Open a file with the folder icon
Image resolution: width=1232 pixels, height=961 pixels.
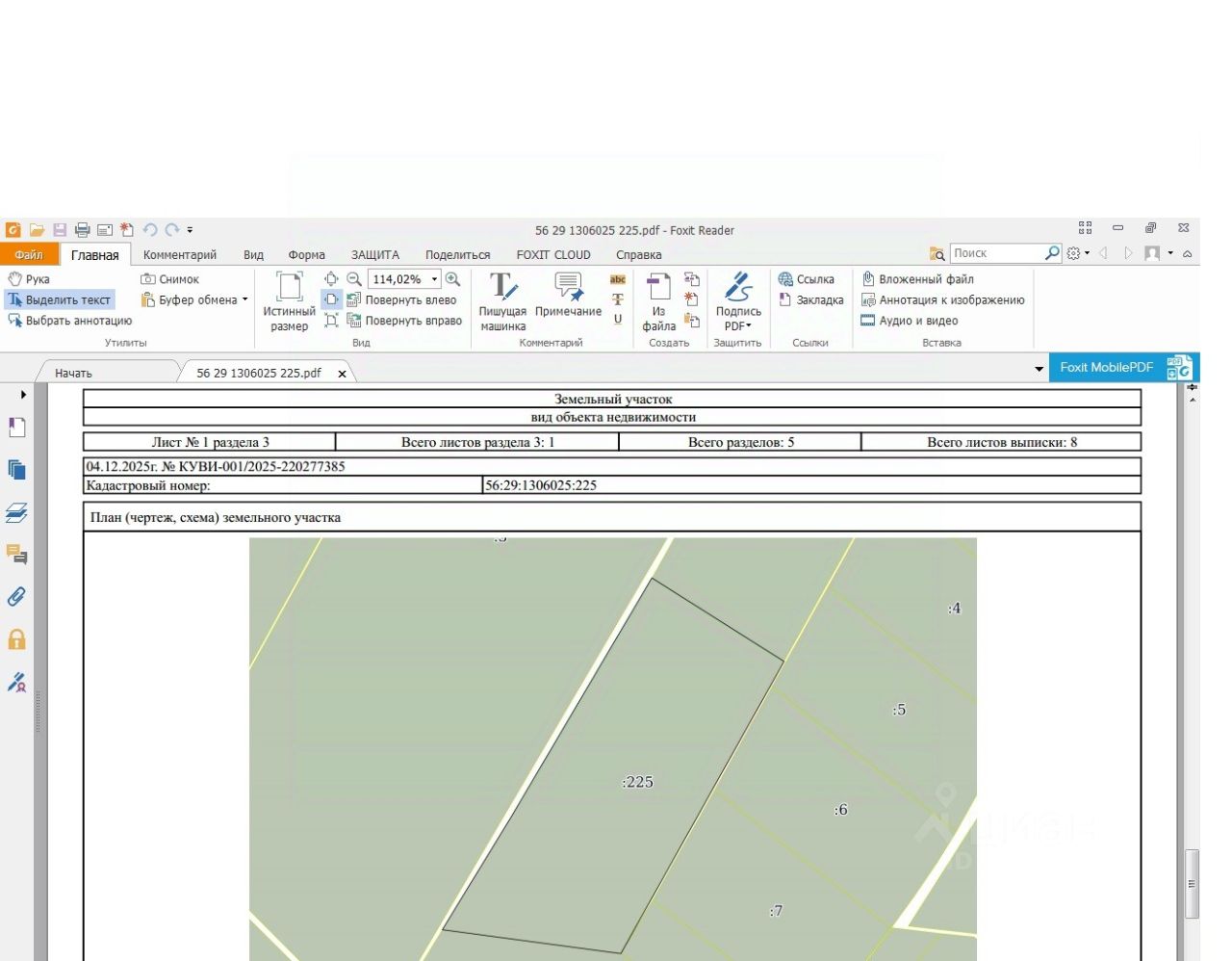(37, 230)
